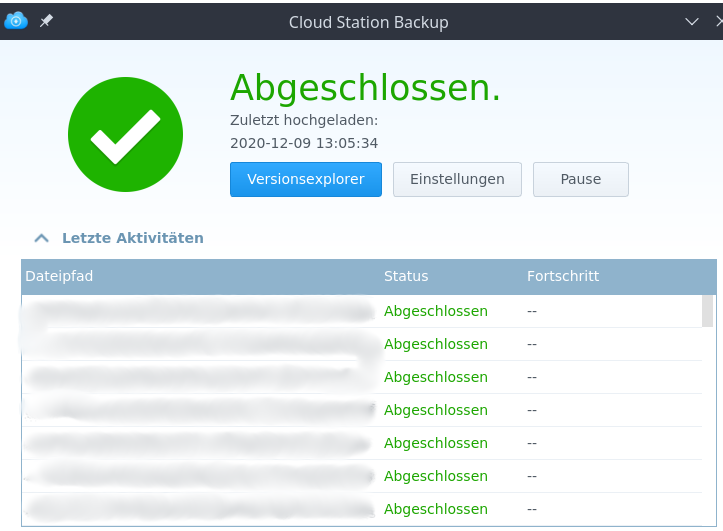
Task: Click the green checkmark status icon
Action: [x=125, y=135]
